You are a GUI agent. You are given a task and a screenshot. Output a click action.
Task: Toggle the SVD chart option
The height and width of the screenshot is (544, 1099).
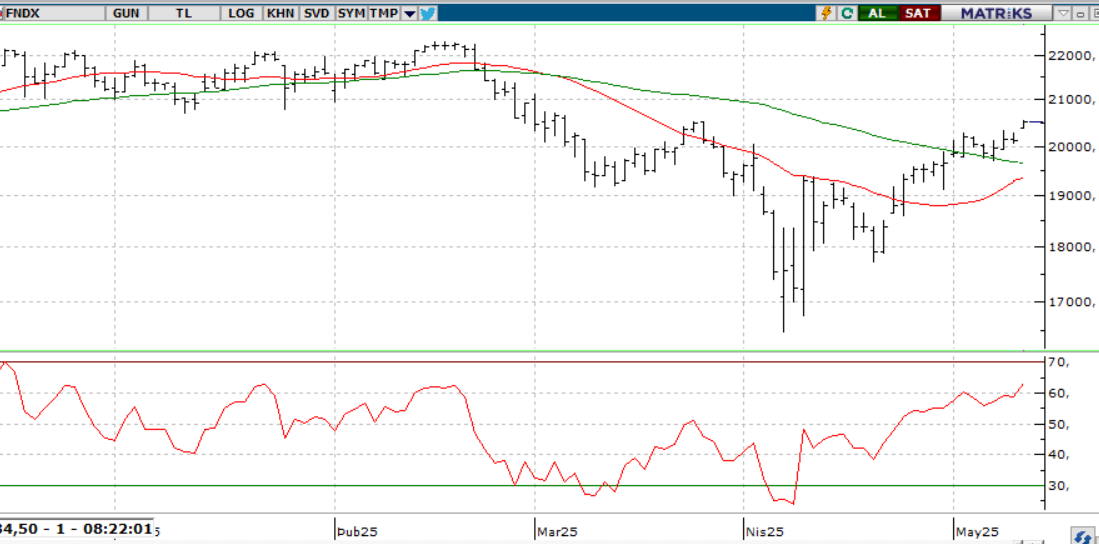click(317, 13)
